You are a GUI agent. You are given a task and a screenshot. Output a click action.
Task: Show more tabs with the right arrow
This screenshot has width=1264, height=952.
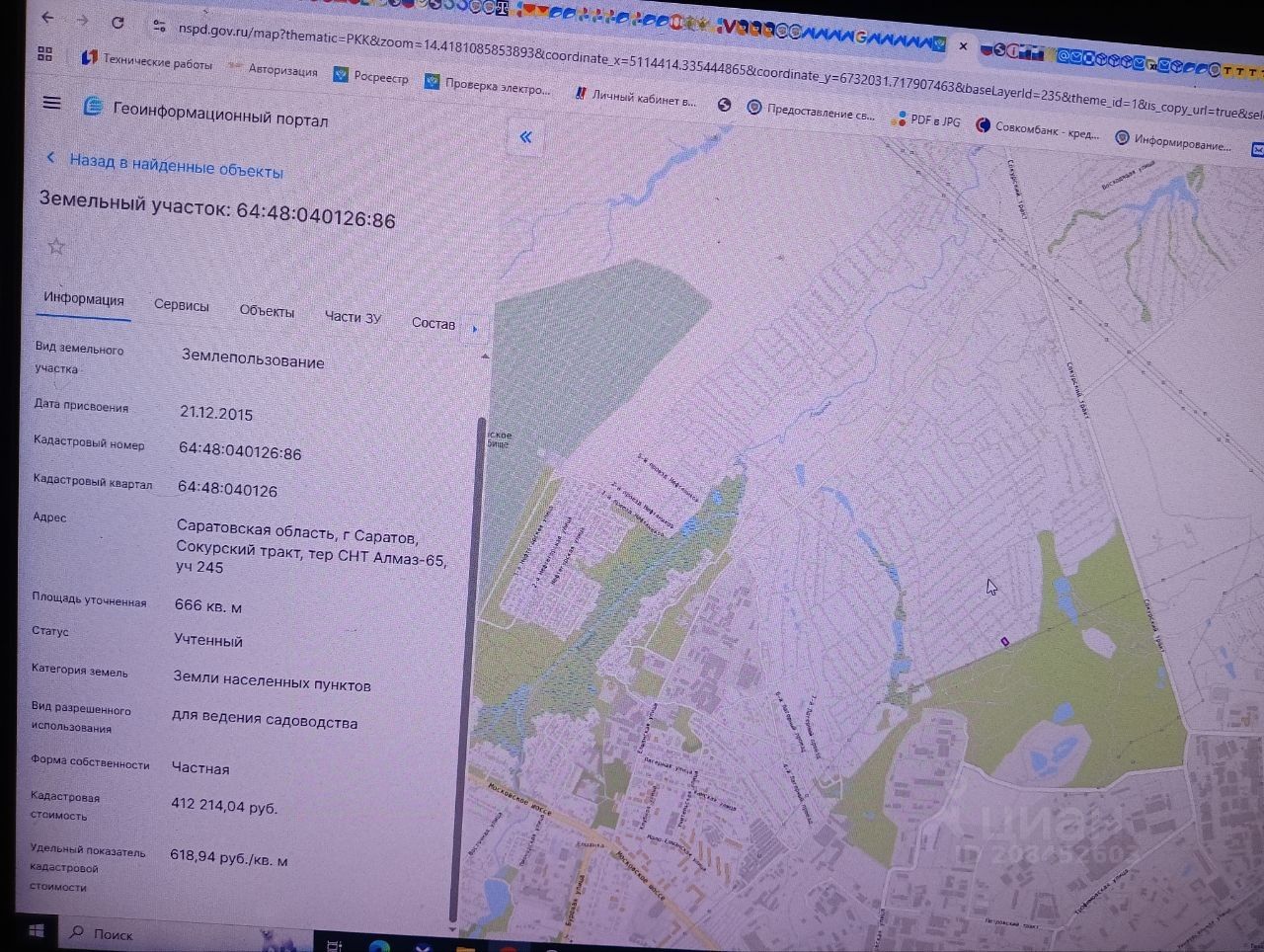tap(474, 328)
